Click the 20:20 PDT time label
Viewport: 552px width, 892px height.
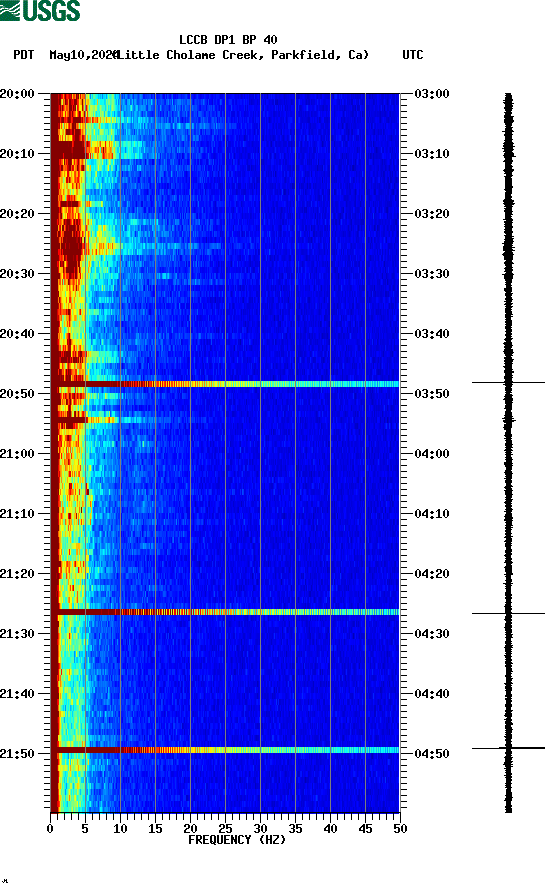click(x=17, y=214)
